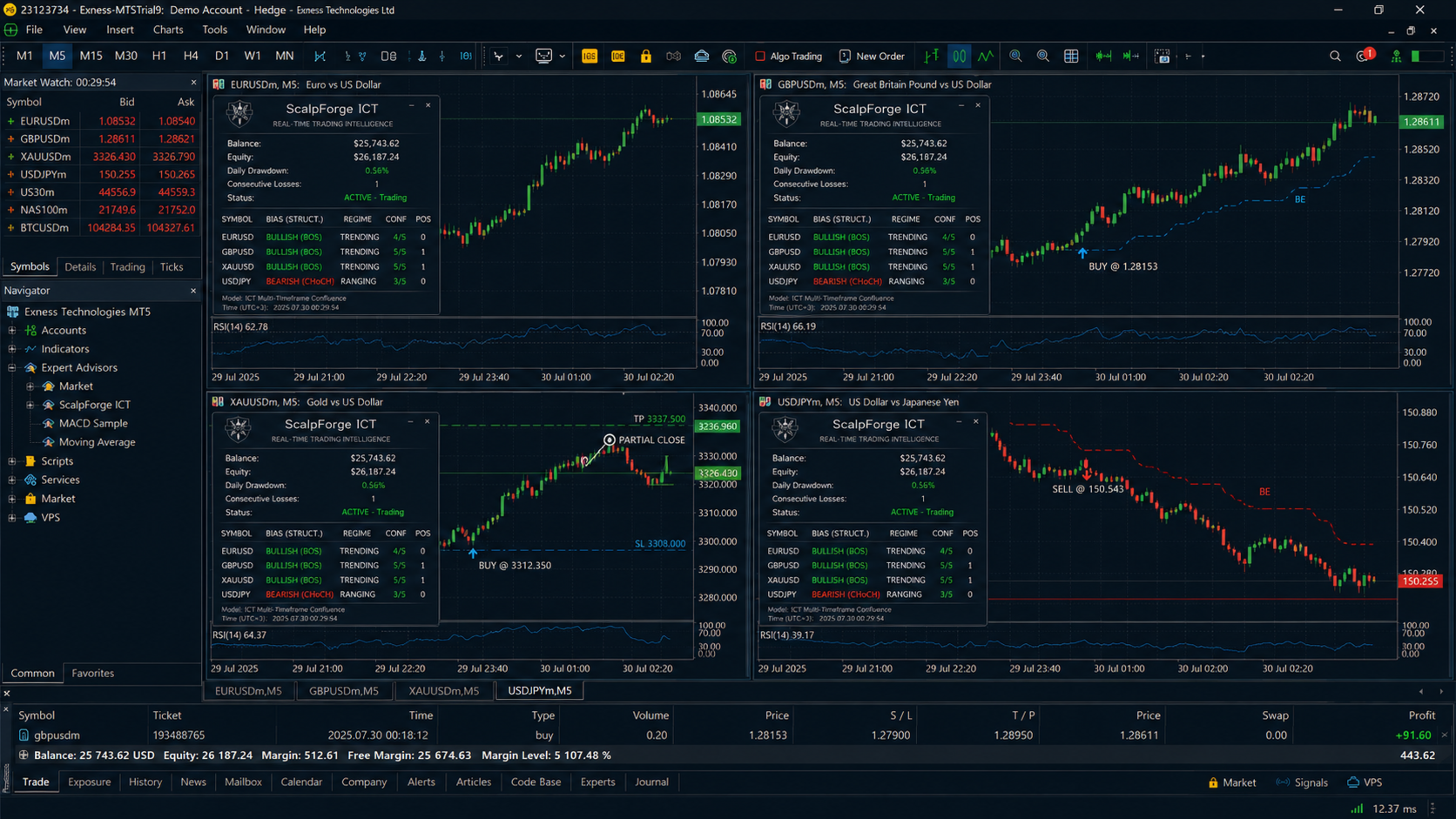The image size is (1456, 819).
Task: Expand the ScalpForge ICT advisor node
Action: point(30,405)
